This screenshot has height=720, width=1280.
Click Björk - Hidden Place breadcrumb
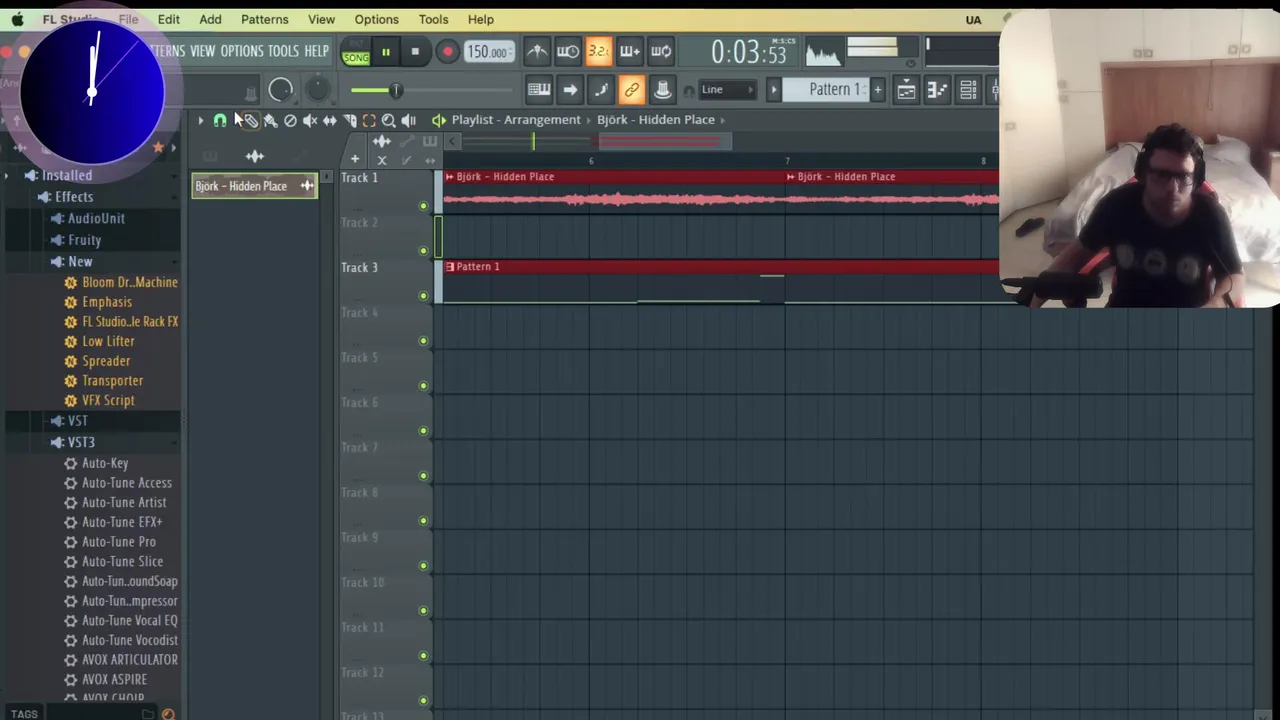[656, 120]
